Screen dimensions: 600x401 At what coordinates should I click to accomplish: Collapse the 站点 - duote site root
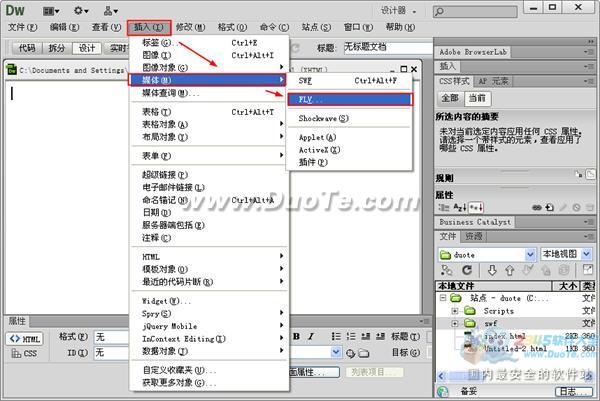pos(443,298)
